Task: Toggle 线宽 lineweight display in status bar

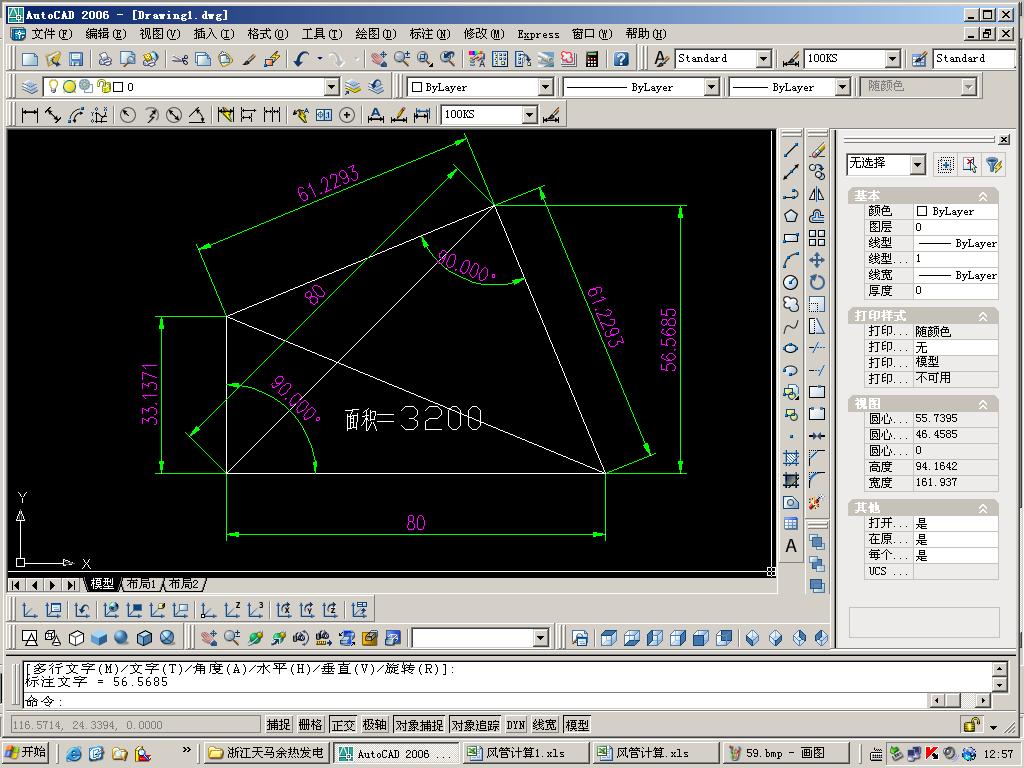Action: (x=545, y=725)
